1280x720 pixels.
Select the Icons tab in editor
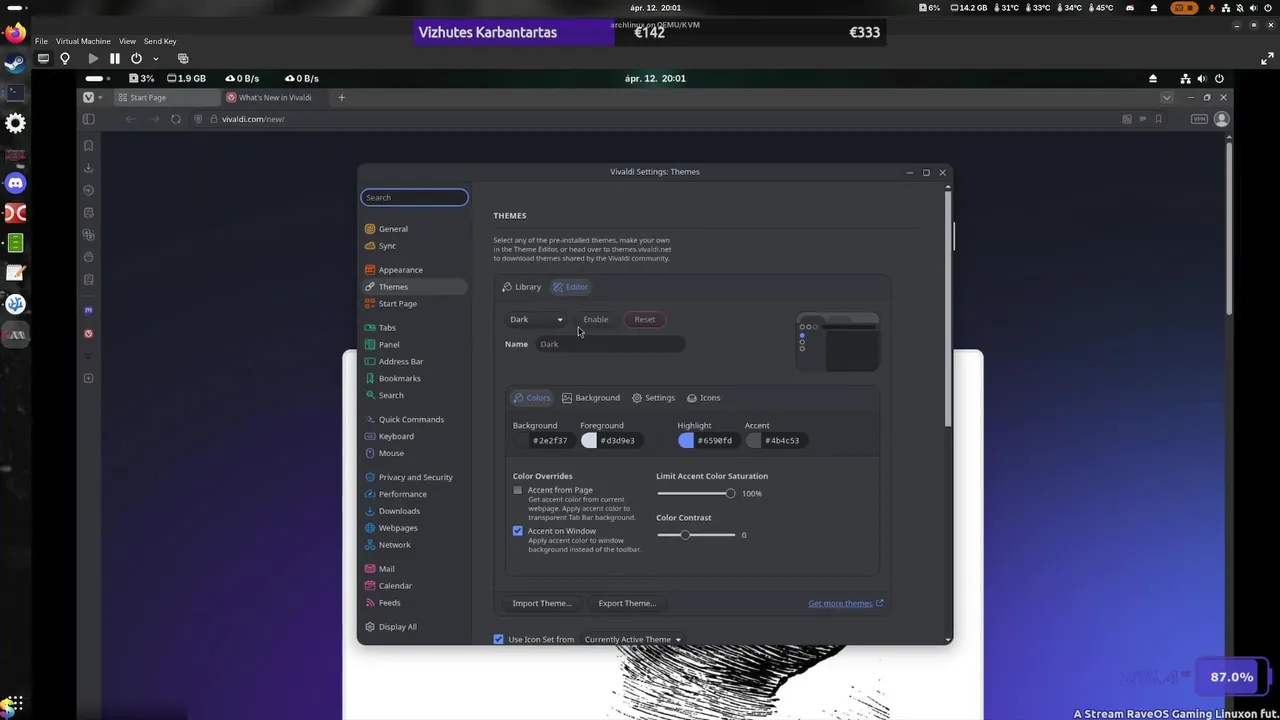click(703, 398)
